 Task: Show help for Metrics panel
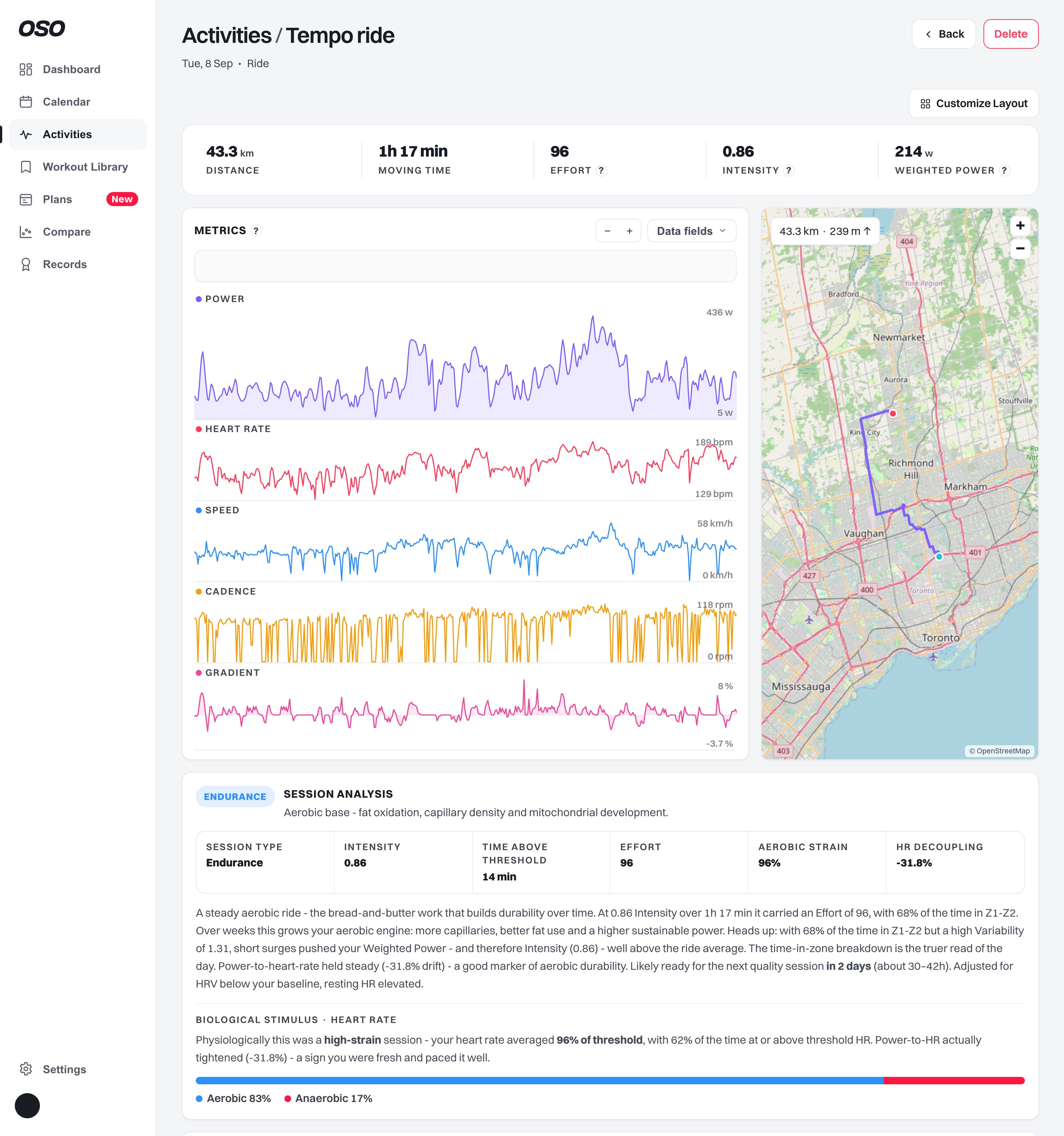tap(256, 231)
